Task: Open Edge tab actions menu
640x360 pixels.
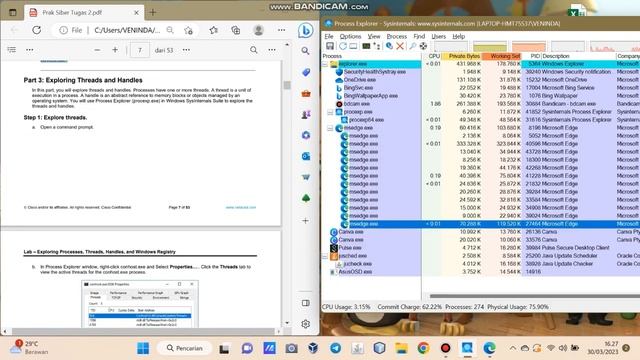Action: (13, 12)
